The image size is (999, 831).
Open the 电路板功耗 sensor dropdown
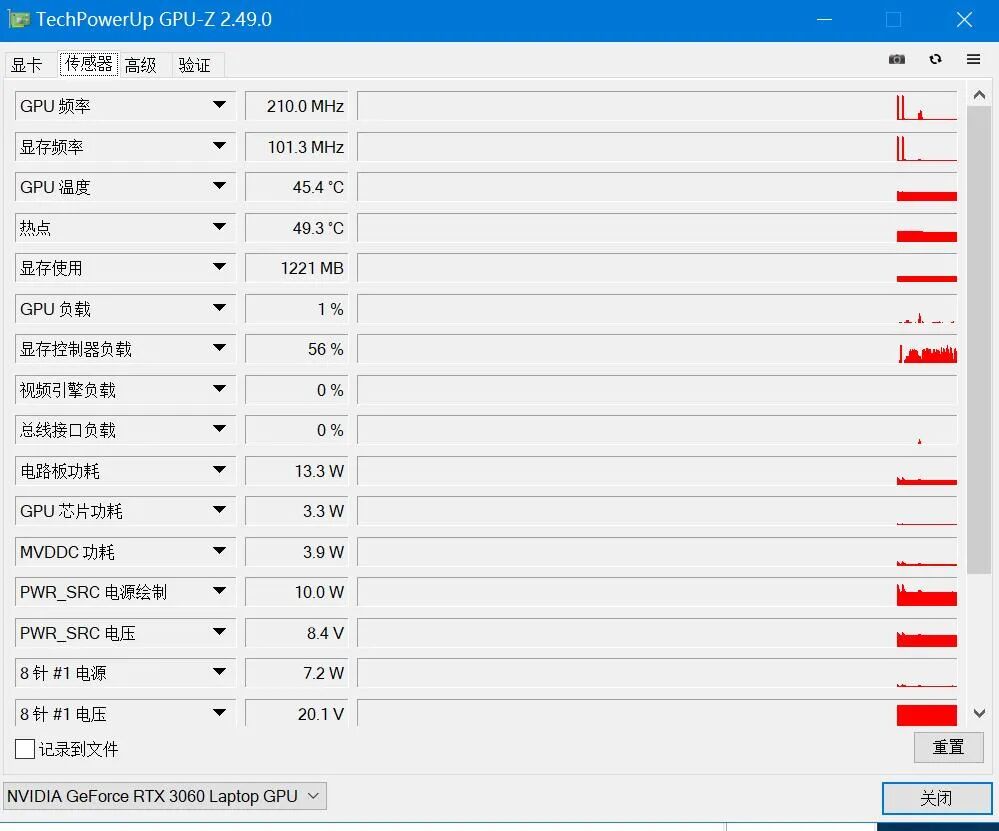219,470
